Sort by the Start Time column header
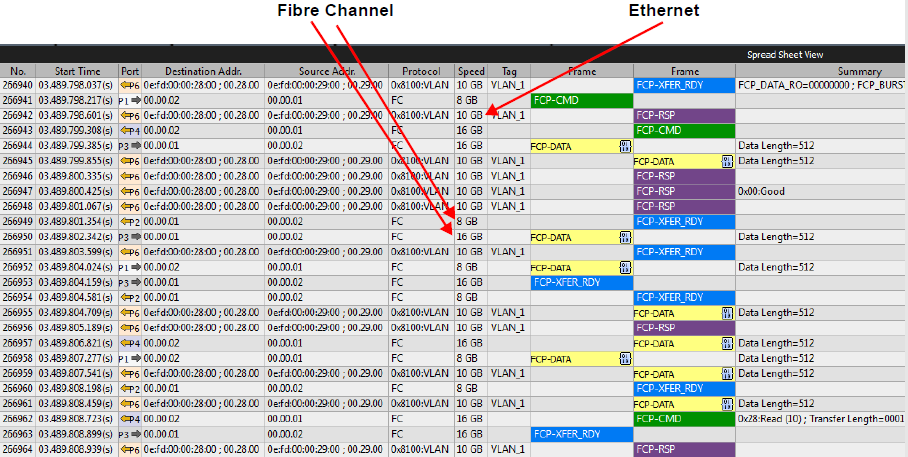 pyautogui.click(x=78, y=71)
